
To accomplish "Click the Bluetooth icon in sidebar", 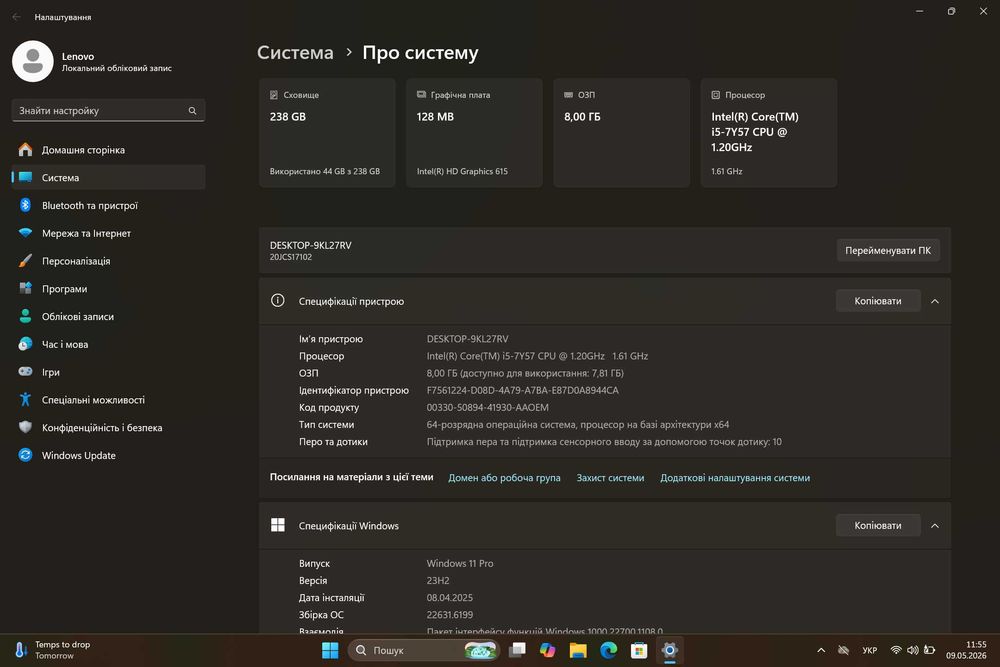I will click(26, 205).
